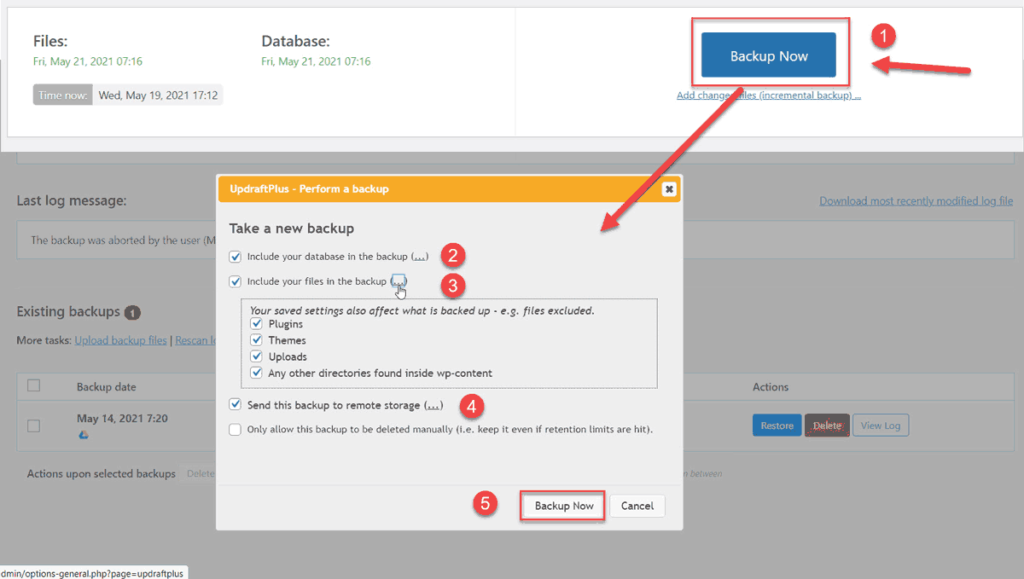Toggle Include your database in the backup
This screenshot has width=1024, height=579.
235,257
